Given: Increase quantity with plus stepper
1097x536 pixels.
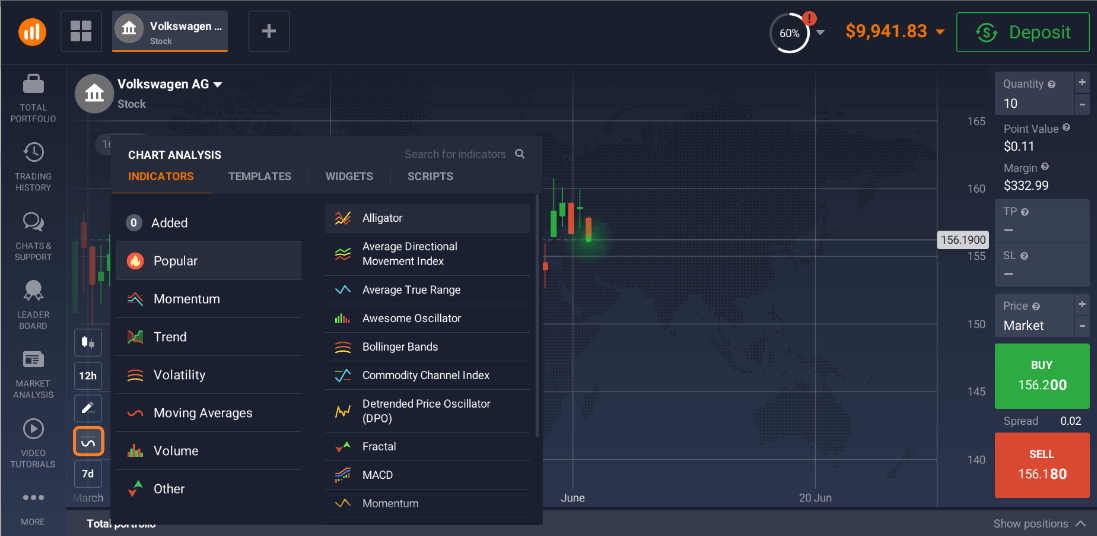Looking at the screenshot, I should point(1082,83).
